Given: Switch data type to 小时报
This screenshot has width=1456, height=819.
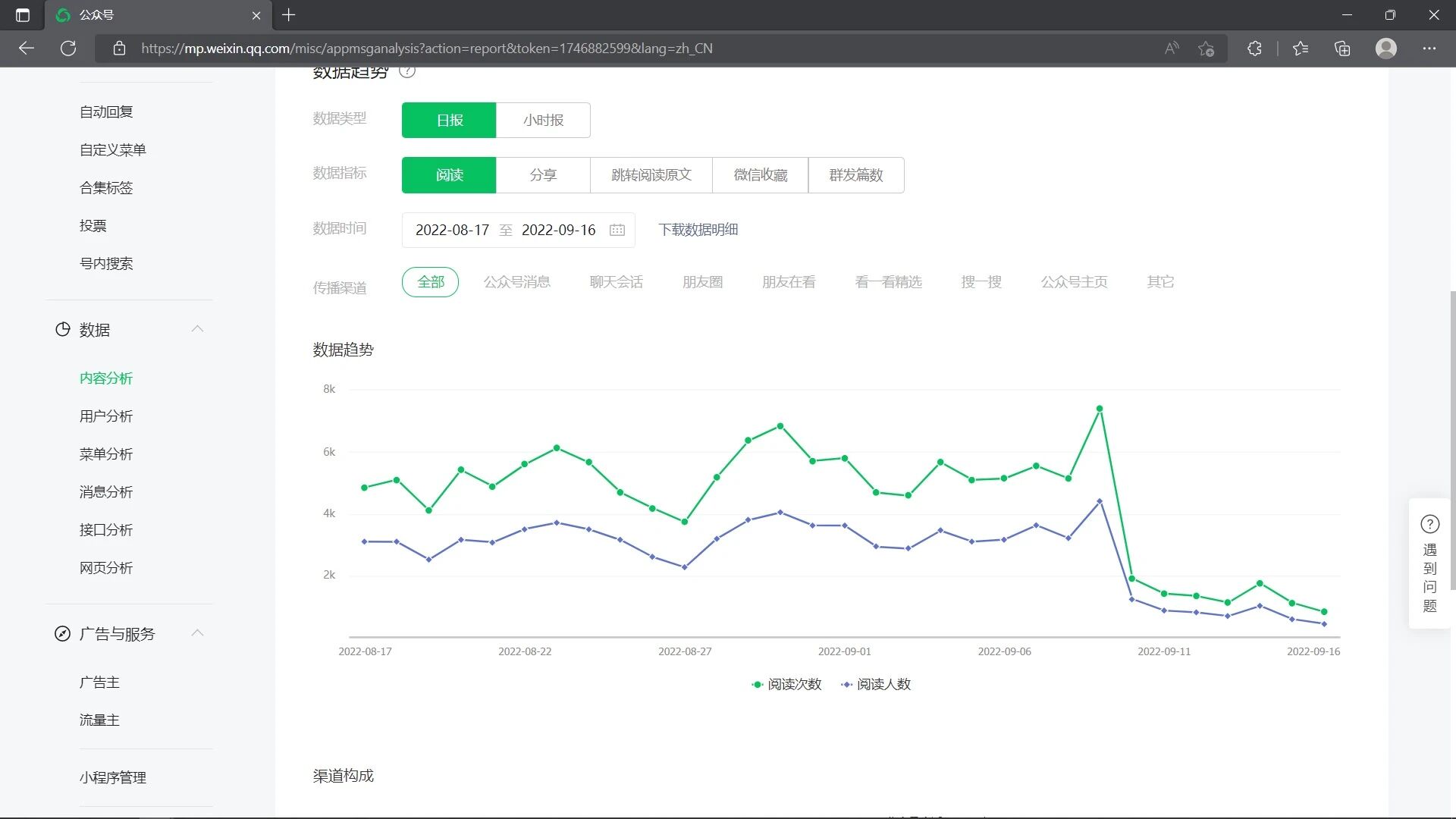Looking at the screenshot, I should coord(543,120).
